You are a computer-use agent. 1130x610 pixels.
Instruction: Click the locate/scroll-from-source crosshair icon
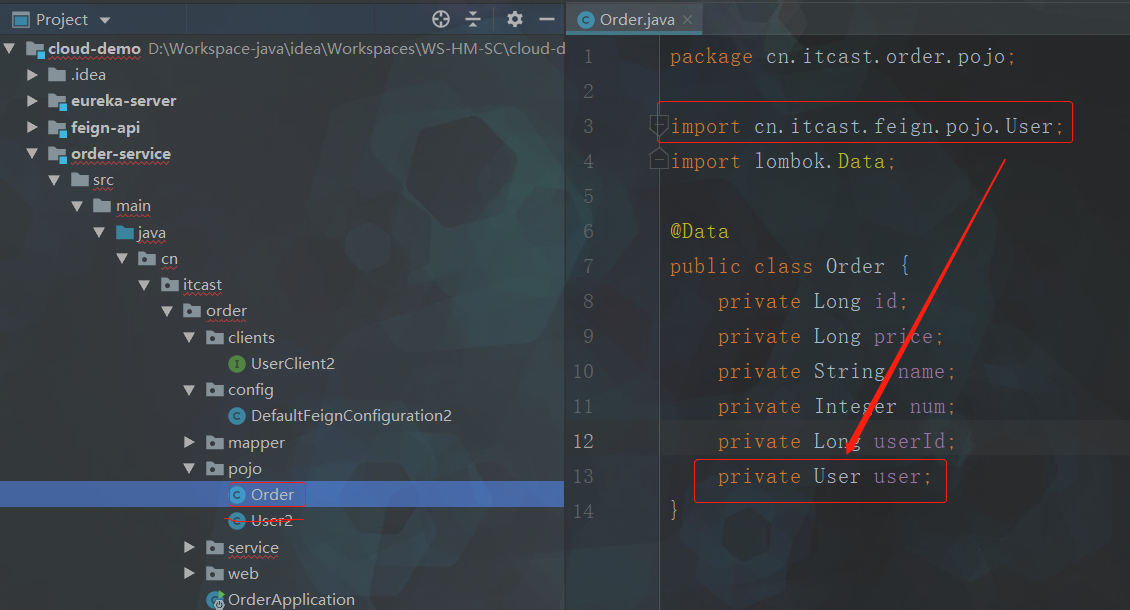(441, 19)
